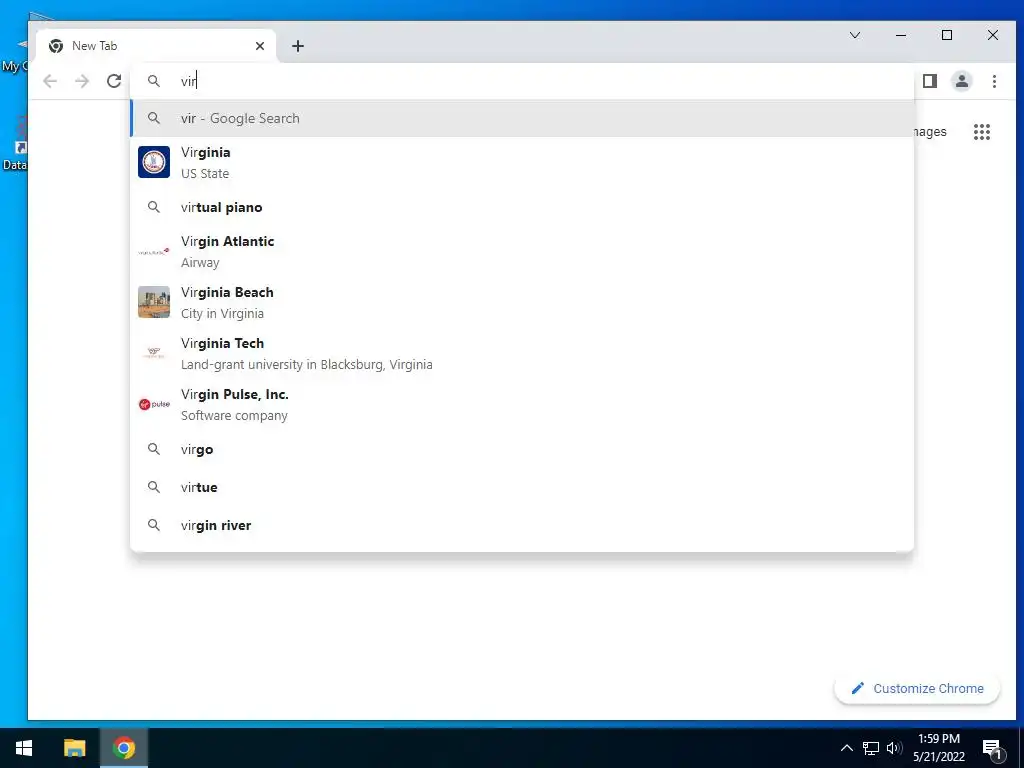Select the New Tab tab
Viewport: 1024px width, 768px height.
pyautogui.click(x=156, y=46)
